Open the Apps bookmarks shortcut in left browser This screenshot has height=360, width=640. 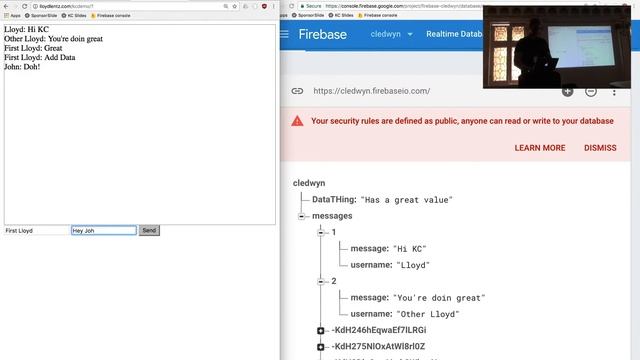click(12, 16)
